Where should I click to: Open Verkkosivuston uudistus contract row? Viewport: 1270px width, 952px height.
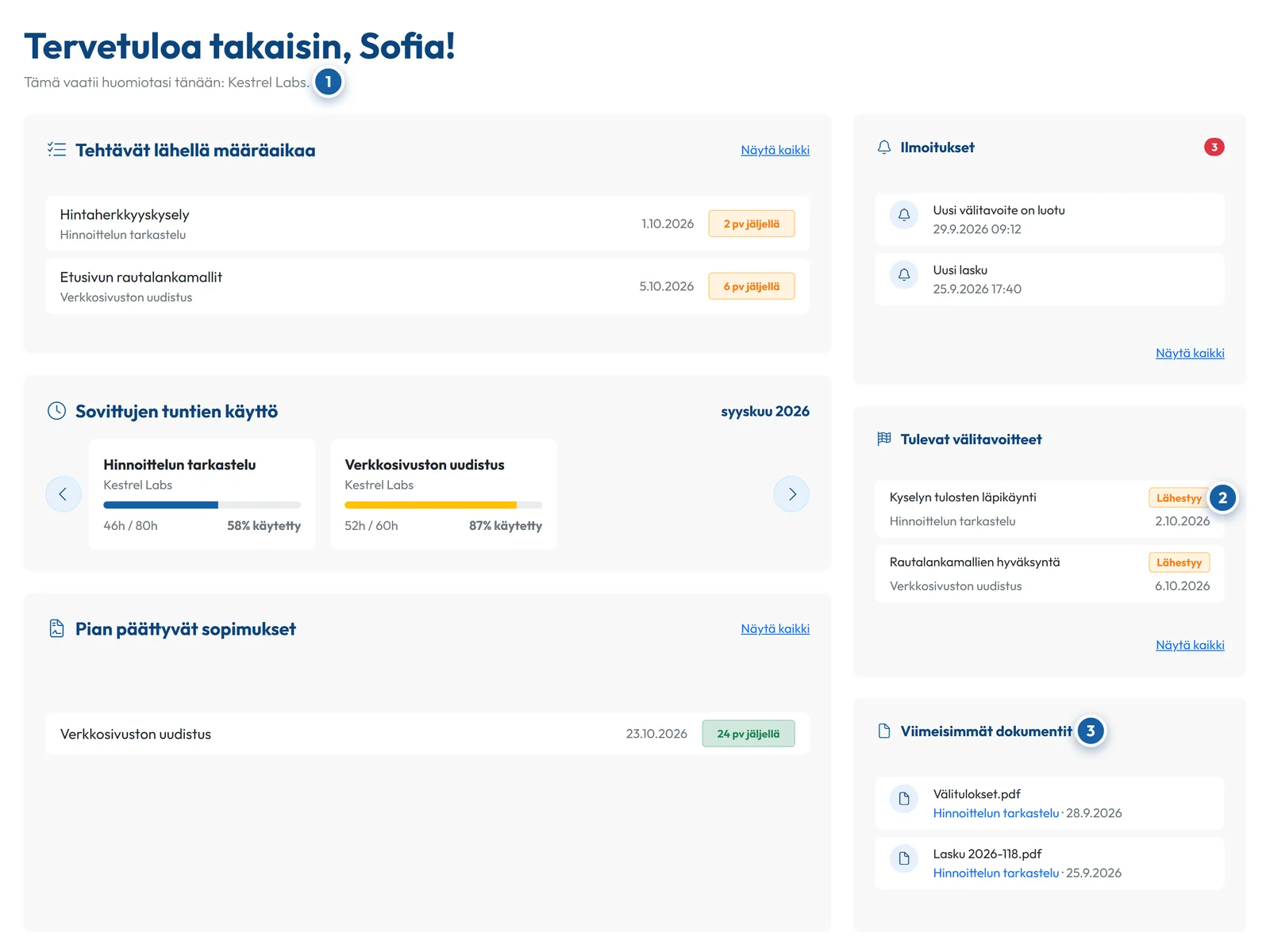point(428,734)
